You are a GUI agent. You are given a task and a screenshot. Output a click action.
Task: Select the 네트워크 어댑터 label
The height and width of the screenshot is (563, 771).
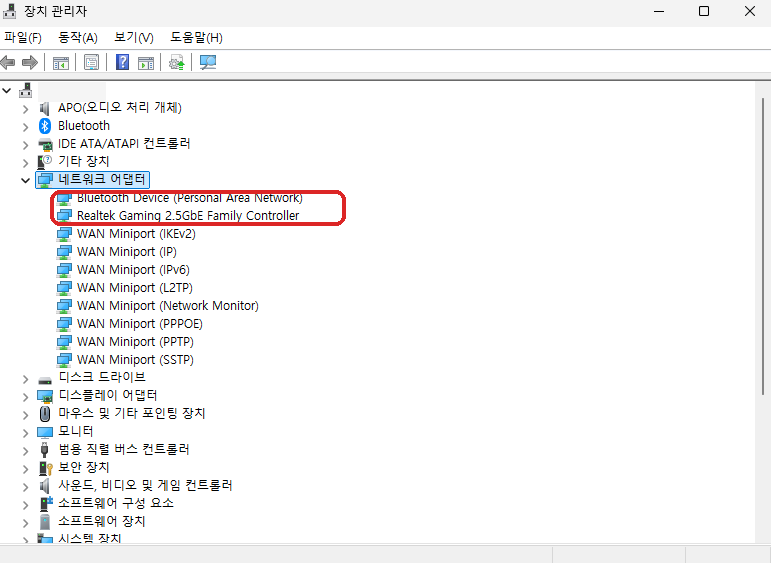102,179
